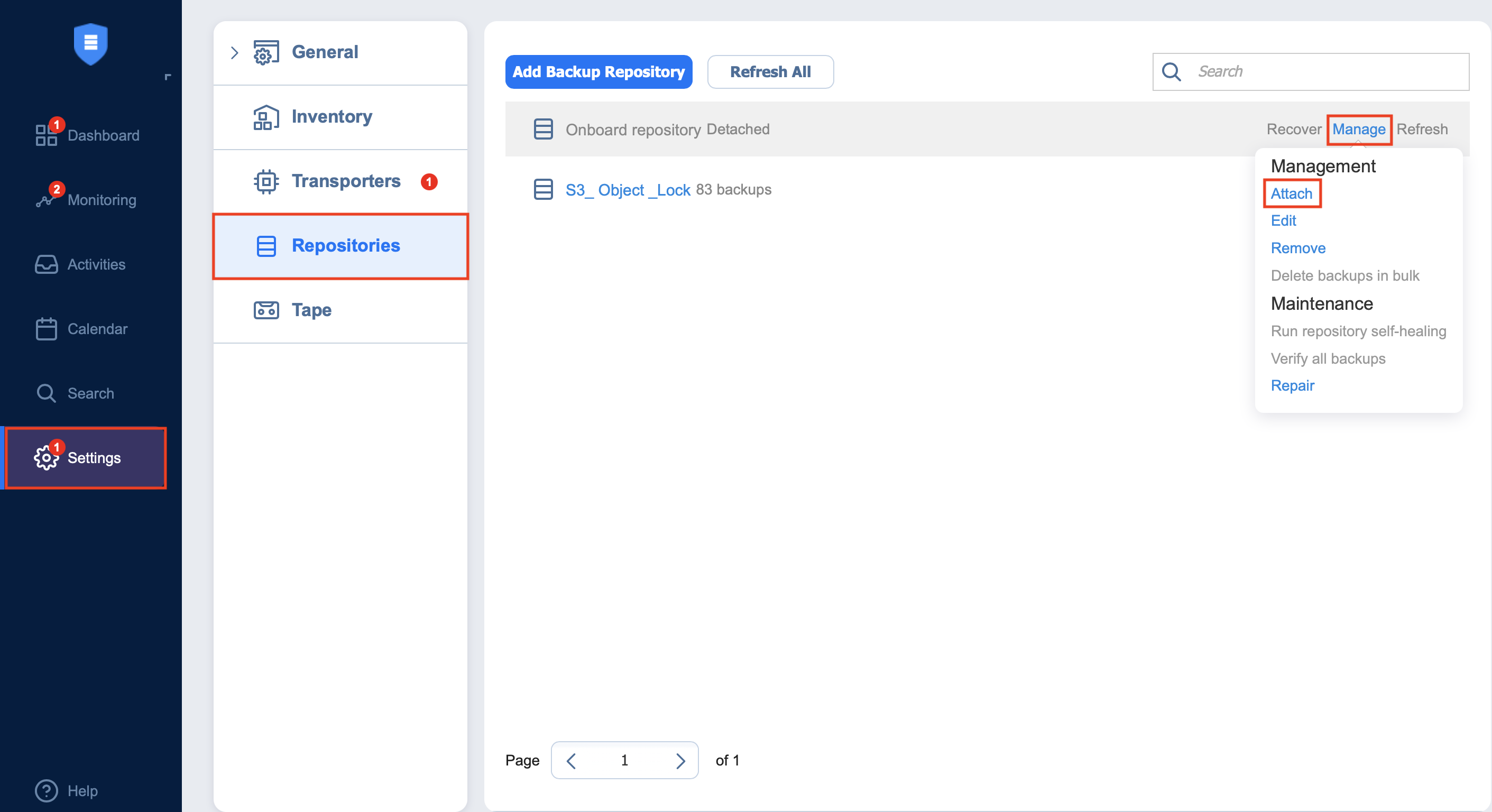This screenshot has width=1492, height=812.
Task: Click the Help question mark icon
Action: 46,790
